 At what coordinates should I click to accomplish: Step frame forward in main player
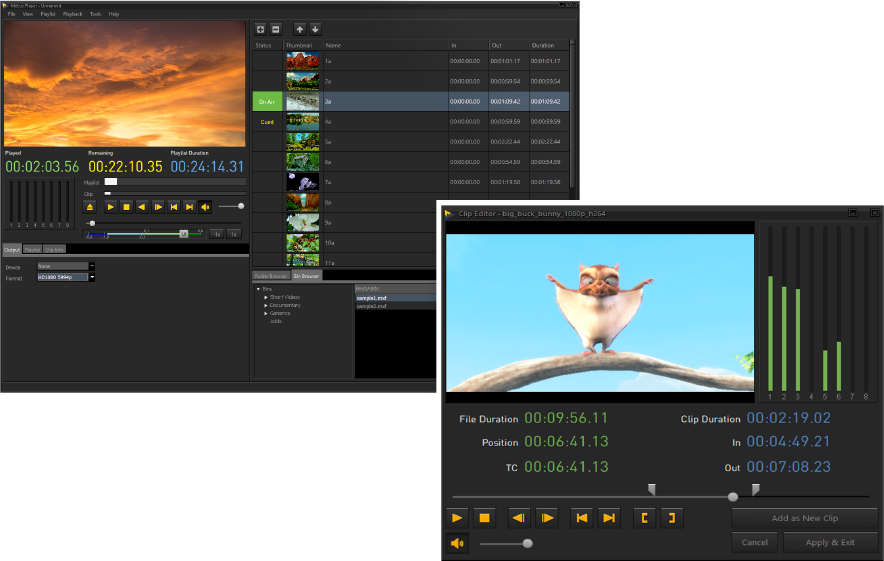pos(158,207)
